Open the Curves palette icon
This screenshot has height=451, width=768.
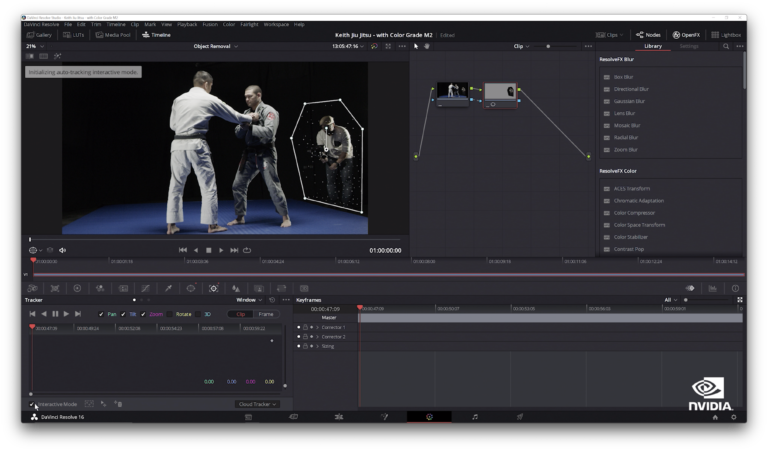tap(145, 288)
